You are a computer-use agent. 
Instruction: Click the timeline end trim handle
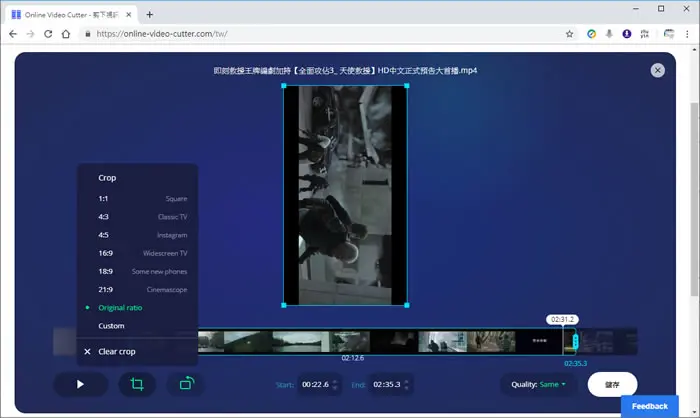pyautogui.click(x=575, y=342)
